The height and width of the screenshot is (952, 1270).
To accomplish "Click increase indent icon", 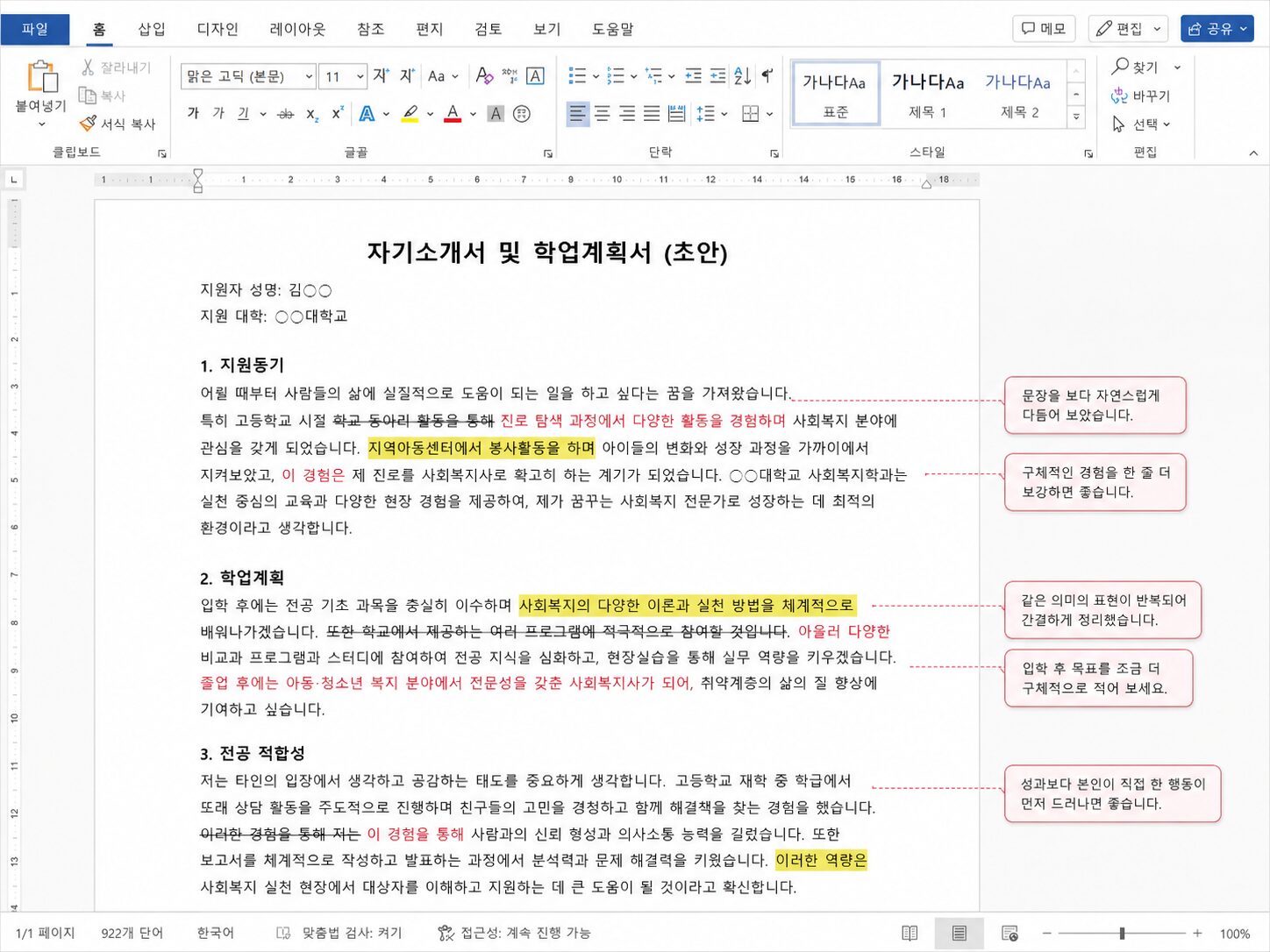I will (x=718, y=76).
